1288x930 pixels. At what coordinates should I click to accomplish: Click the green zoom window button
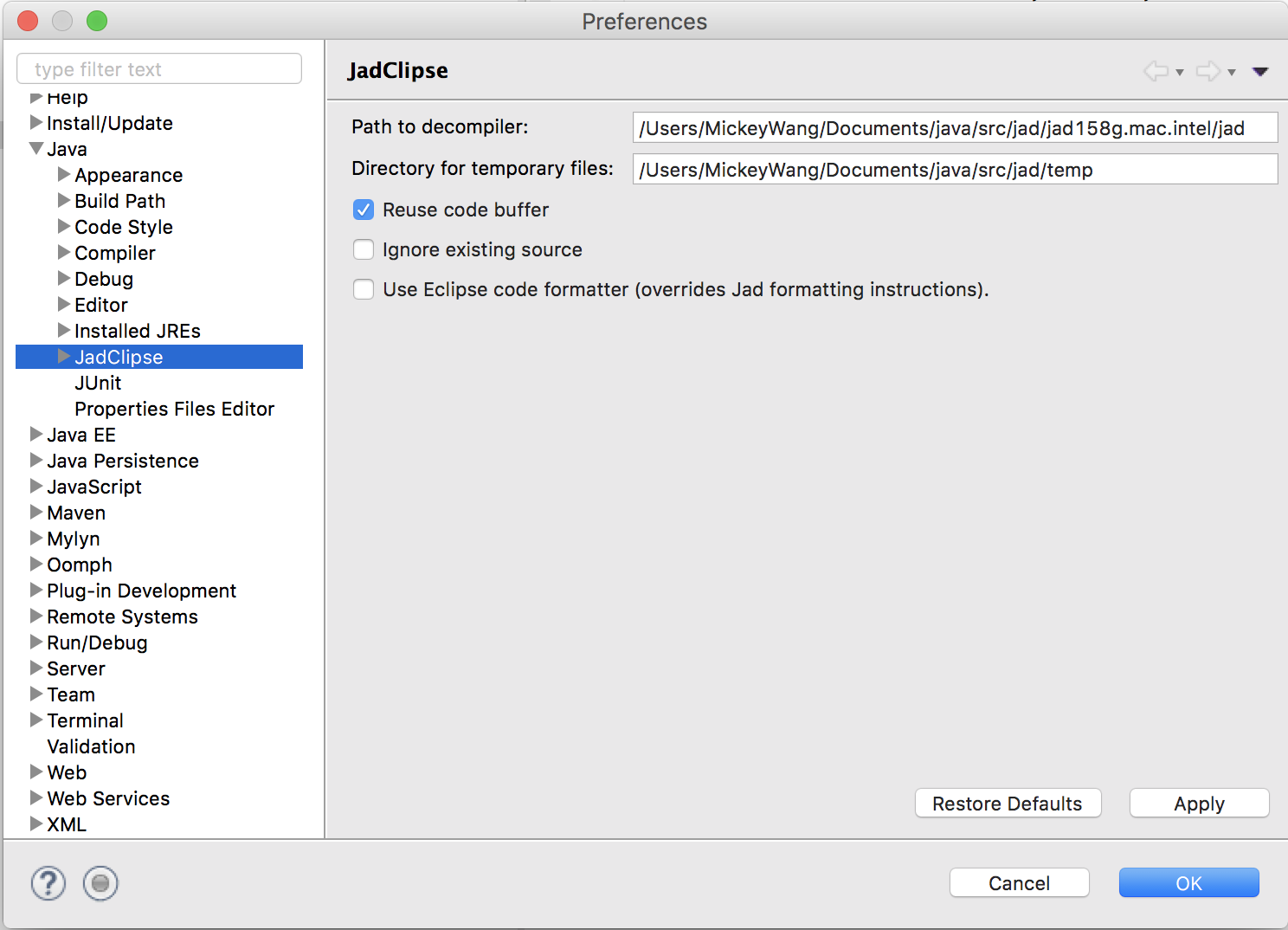point(97,21)
